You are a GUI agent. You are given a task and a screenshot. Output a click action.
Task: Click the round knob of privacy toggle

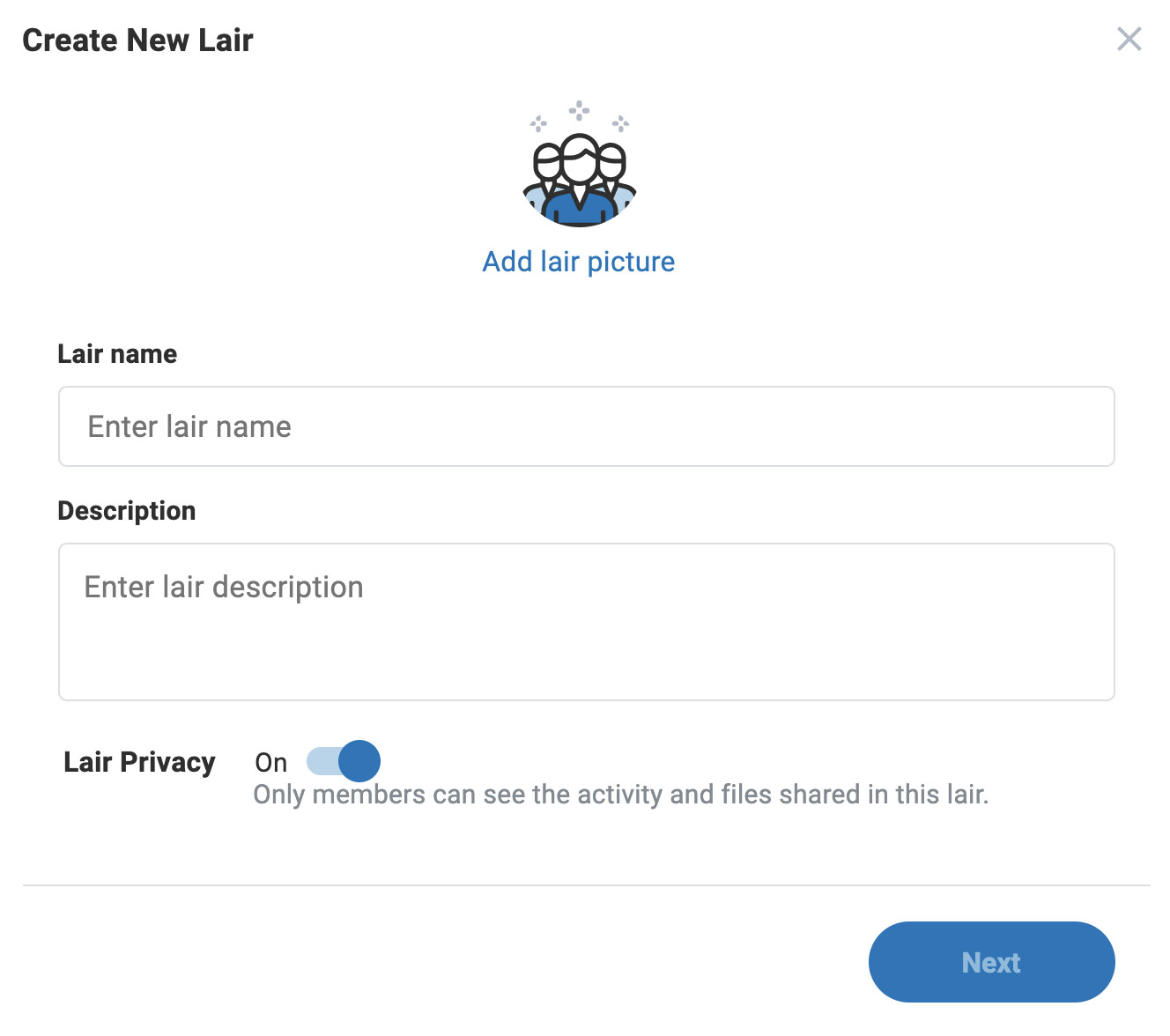(x=359, y=761)
